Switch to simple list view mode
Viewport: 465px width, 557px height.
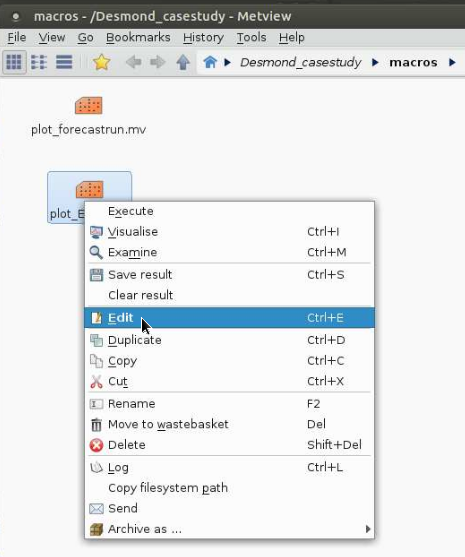pyautogui.click(x=39, y=62)
